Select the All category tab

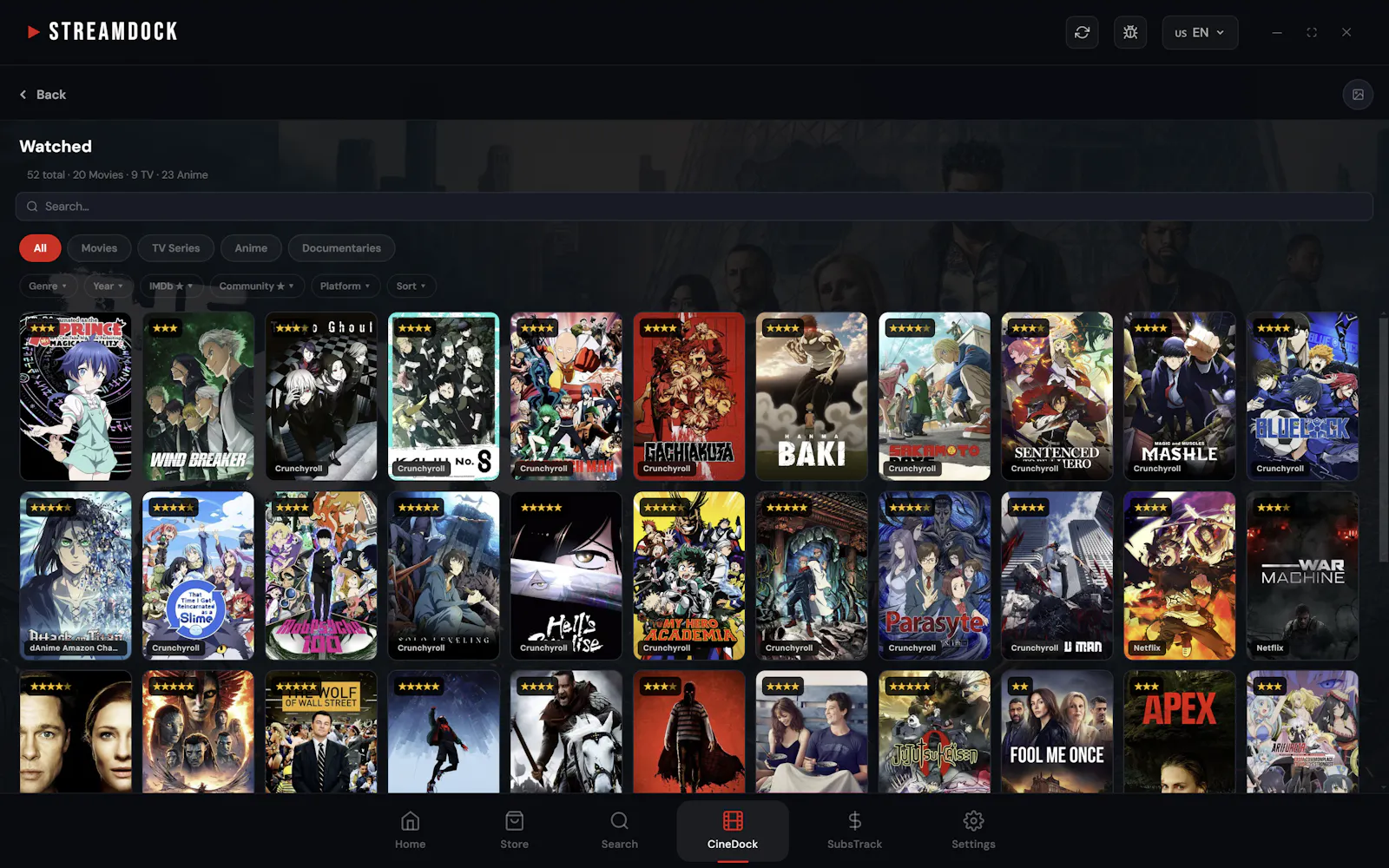click(x=40, y=248)
